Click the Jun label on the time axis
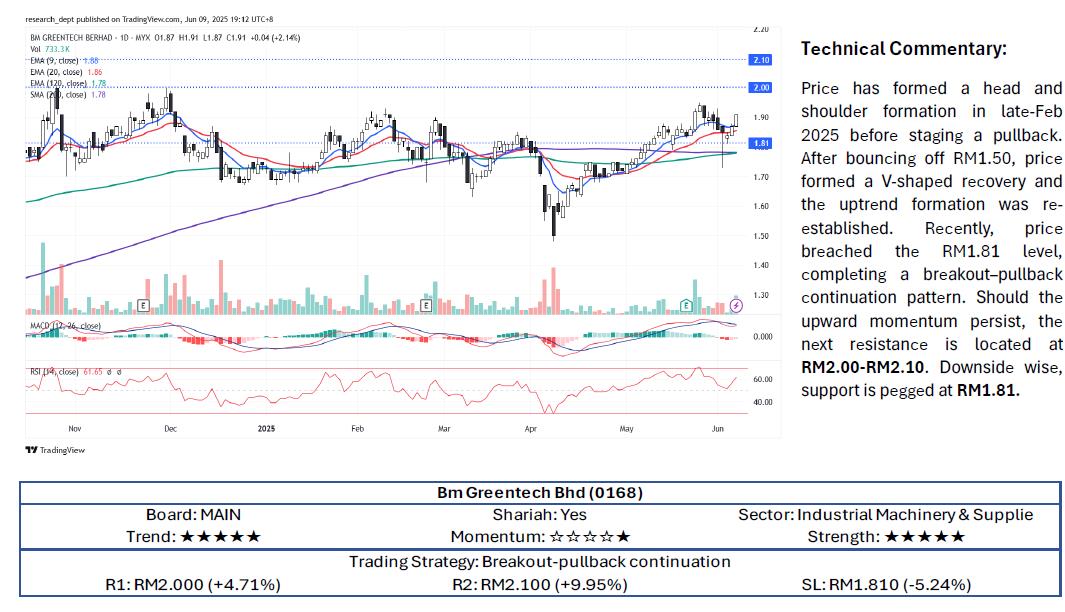This screenshot has width=1065, height=612. tap(718, 429)
